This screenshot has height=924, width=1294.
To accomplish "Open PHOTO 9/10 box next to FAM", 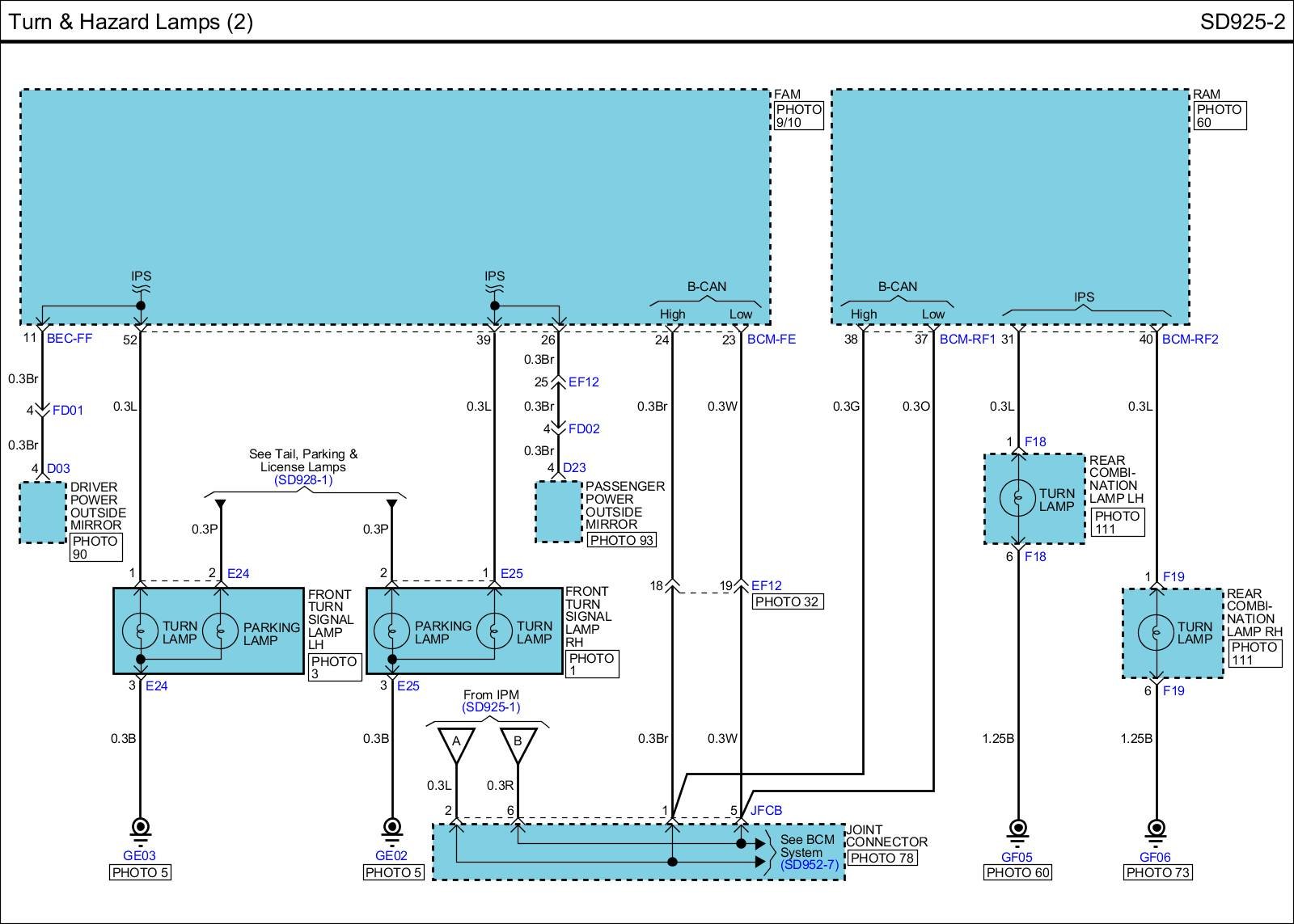I will 798,116.
